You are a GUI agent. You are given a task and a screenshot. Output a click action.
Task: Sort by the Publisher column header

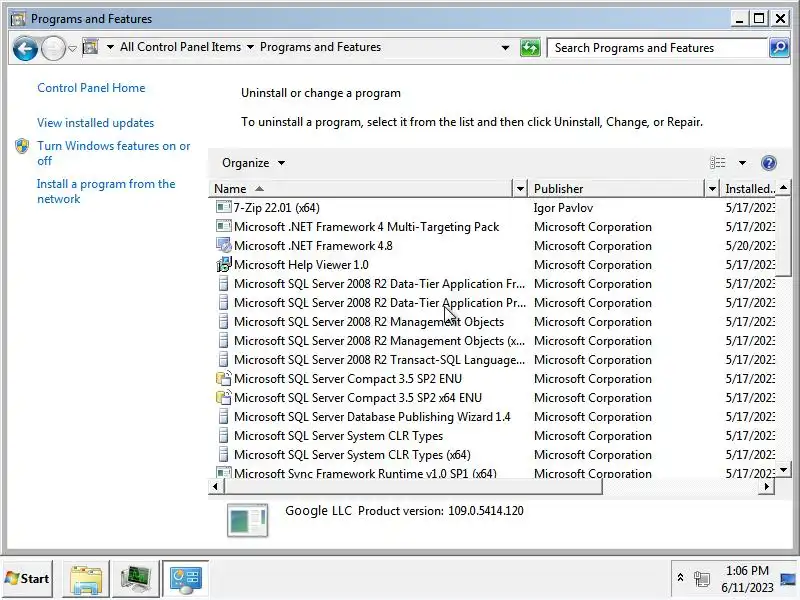point(617,189)
